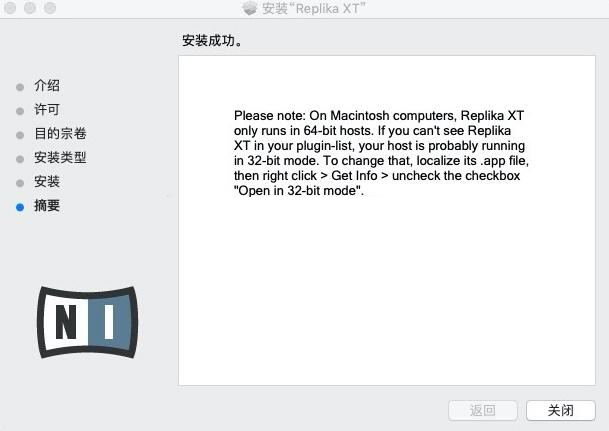609x431 pixels.
Task: Select the 介绍 step in sidebar
Action: [x=47, y=85]
